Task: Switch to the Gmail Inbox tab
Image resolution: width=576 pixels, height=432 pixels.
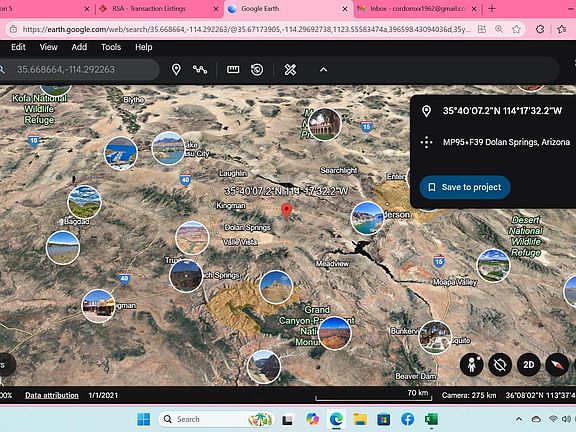Action: point(417,8)
